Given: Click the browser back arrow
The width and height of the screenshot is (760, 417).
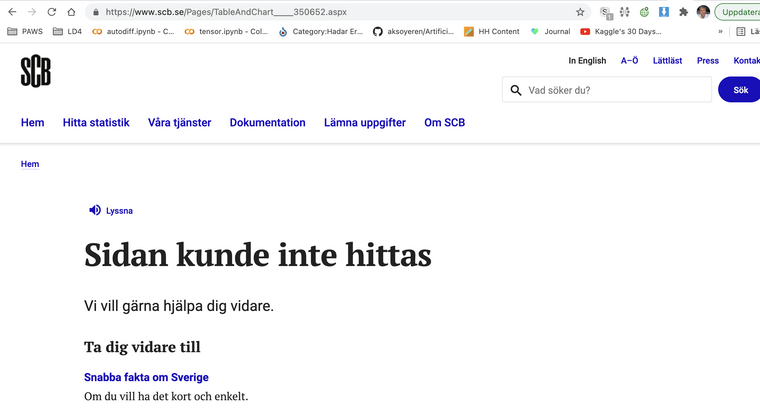Looking at the screenshot, I should [x=11, y=12].
